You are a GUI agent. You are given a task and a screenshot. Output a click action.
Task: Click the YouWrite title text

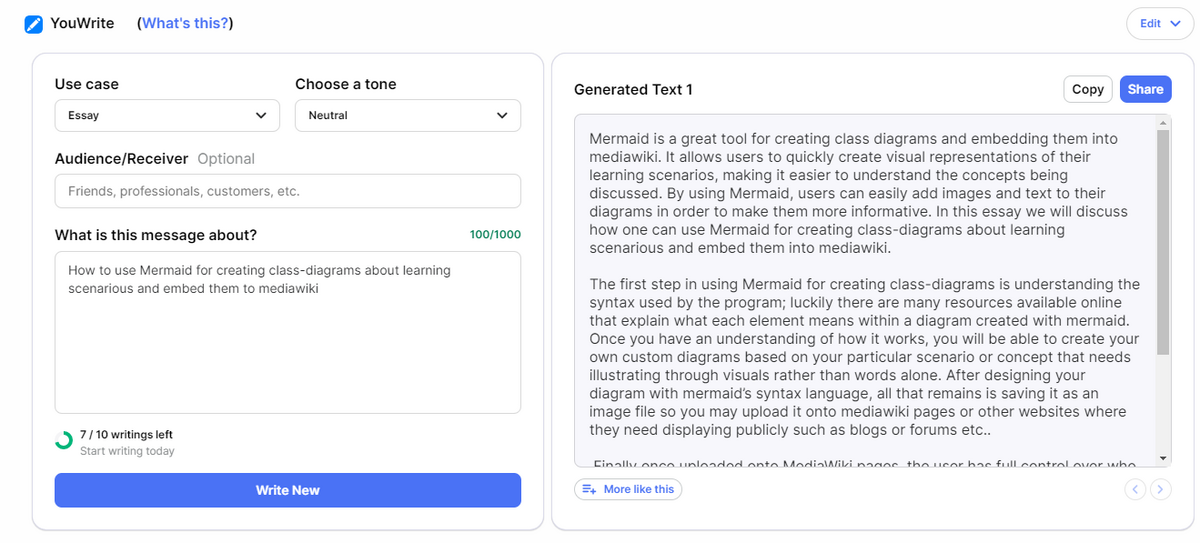coord(82,23)
